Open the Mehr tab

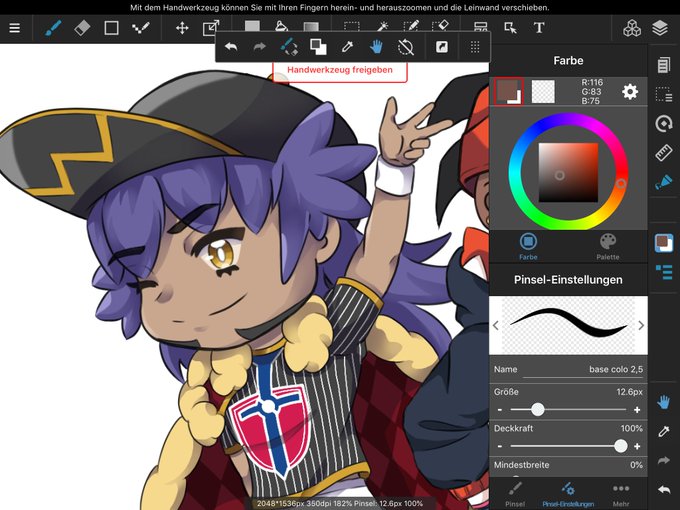pyautogui.click(x=621, y=494)
